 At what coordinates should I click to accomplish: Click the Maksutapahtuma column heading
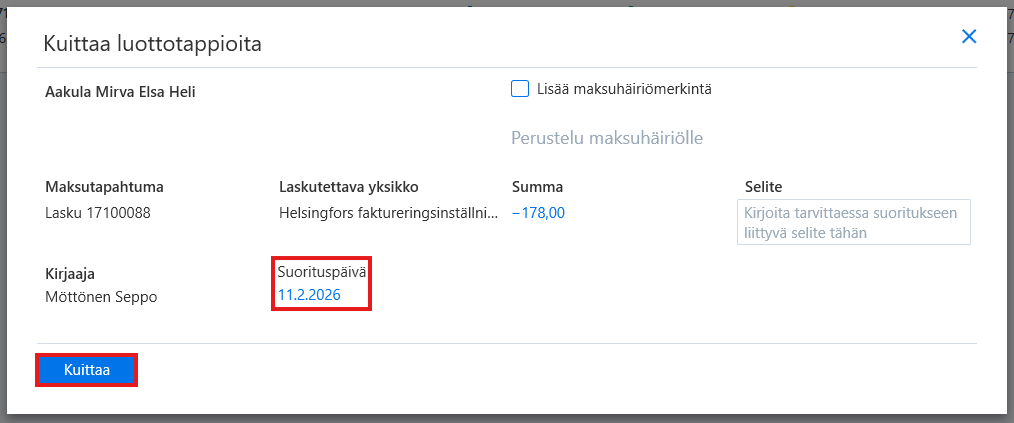point(104,188)
